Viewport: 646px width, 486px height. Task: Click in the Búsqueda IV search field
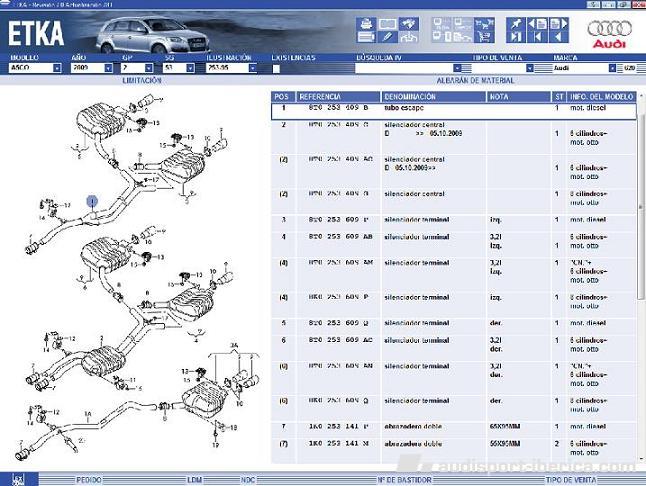pos(404,68)
